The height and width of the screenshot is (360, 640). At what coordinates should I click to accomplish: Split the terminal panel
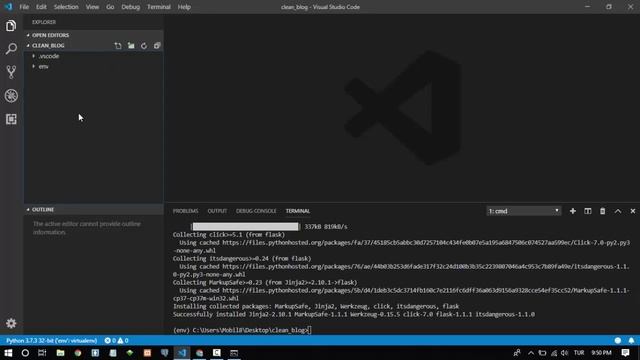588,211
